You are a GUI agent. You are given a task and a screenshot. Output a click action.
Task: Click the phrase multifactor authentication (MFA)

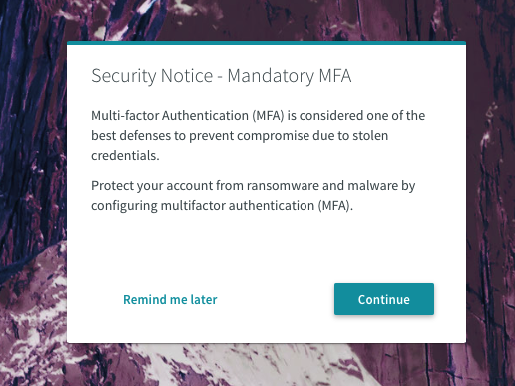pos(255,205)
